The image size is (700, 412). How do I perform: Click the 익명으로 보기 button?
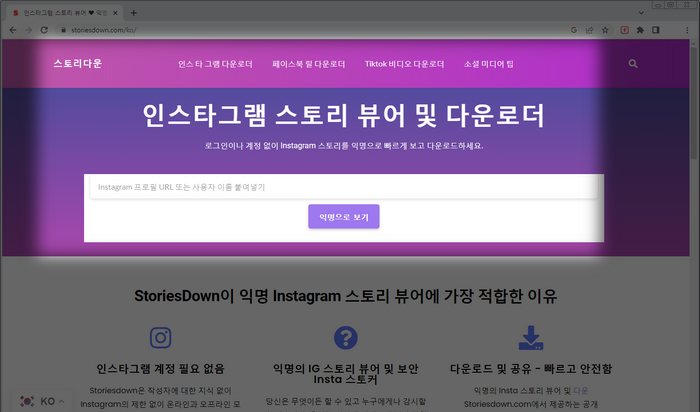coord(344,216)
